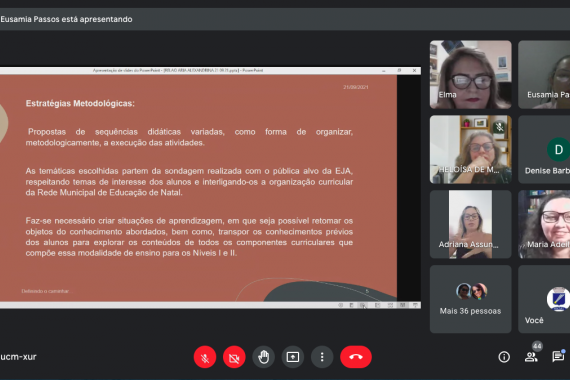Select Eusamia Passos video tile
The image size is (570, 380).
tap(544, 75)
